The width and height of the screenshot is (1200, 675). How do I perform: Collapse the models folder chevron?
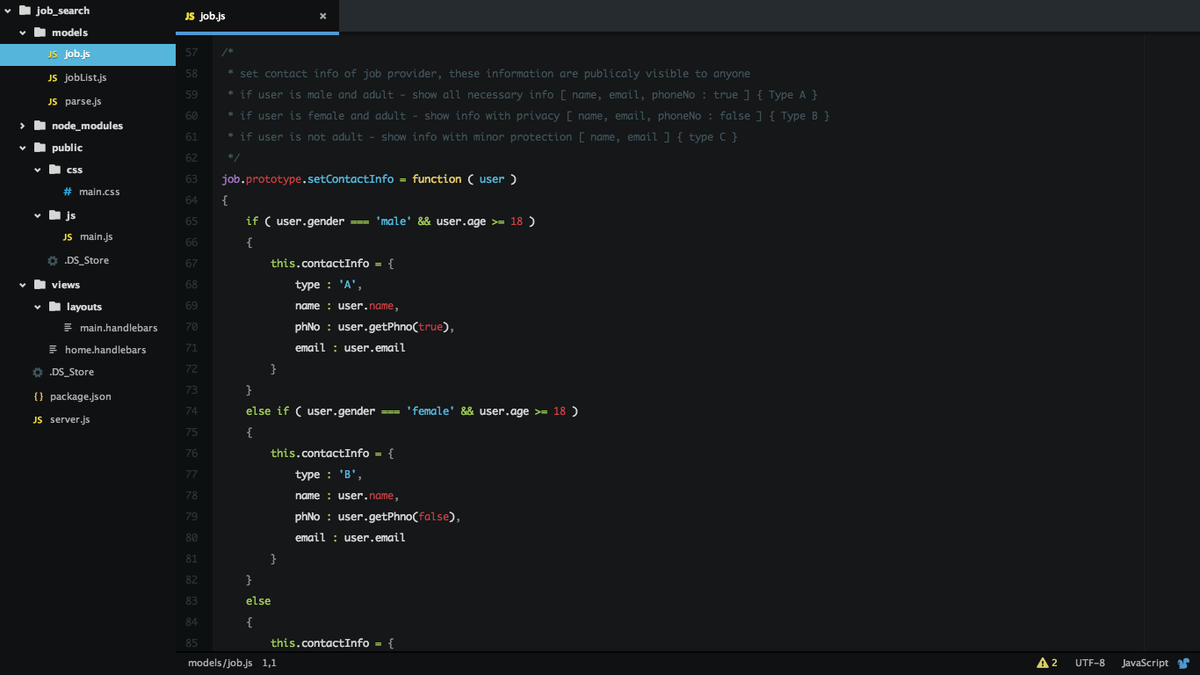tap(22, 33)
